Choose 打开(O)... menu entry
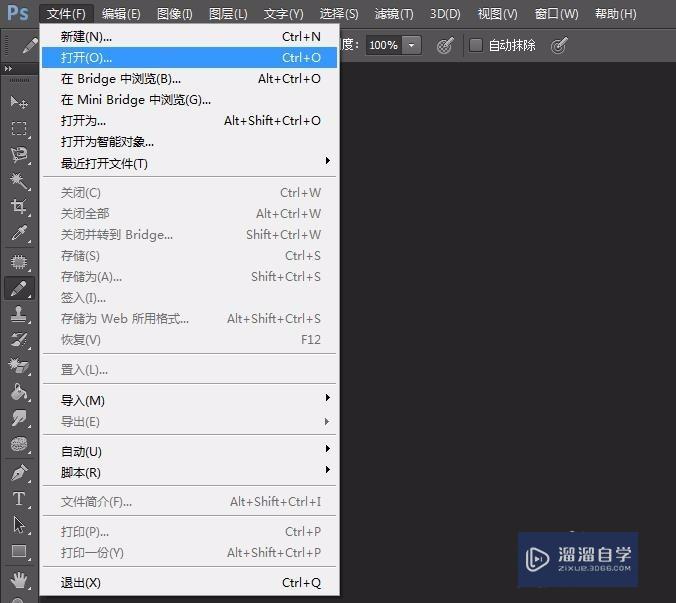The height and width of the screenshot is (603, 676). (189, 57)
